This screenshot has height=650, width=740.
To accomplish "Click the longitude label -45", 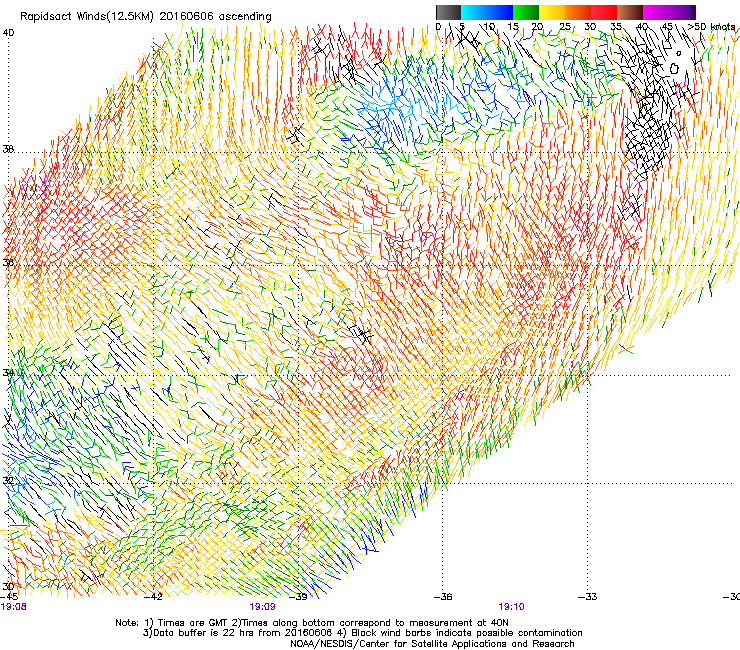I will [9, 597].
